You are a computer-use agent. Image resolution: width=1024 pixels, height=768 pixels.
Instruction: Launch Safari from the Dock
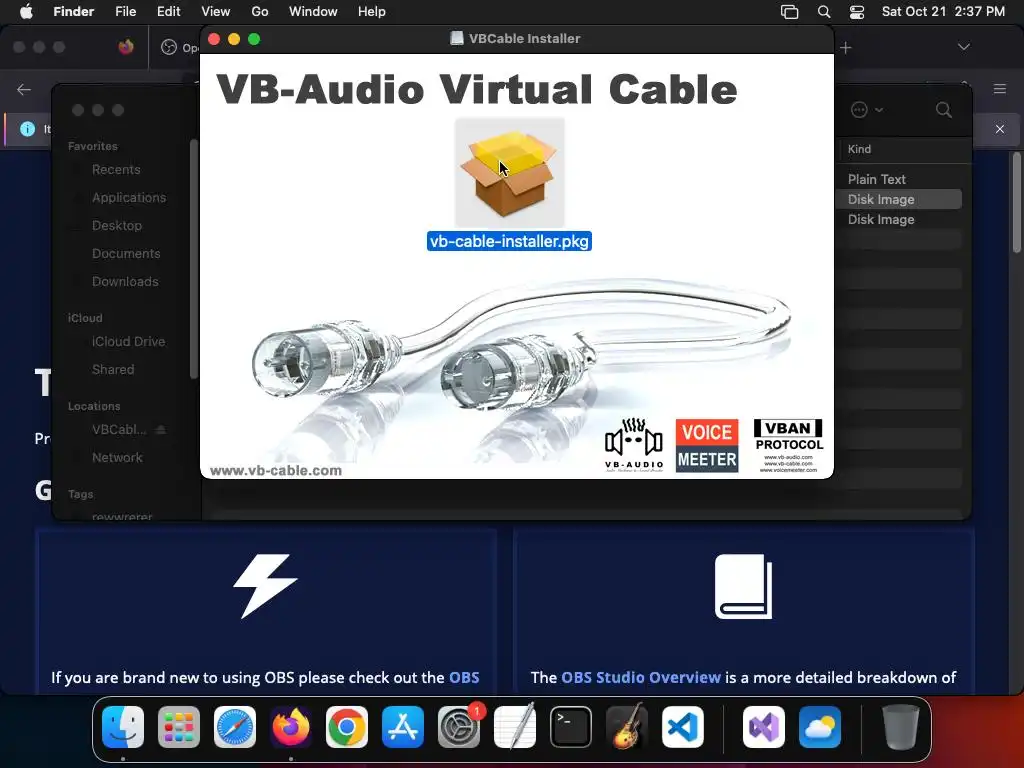(235, 727)
